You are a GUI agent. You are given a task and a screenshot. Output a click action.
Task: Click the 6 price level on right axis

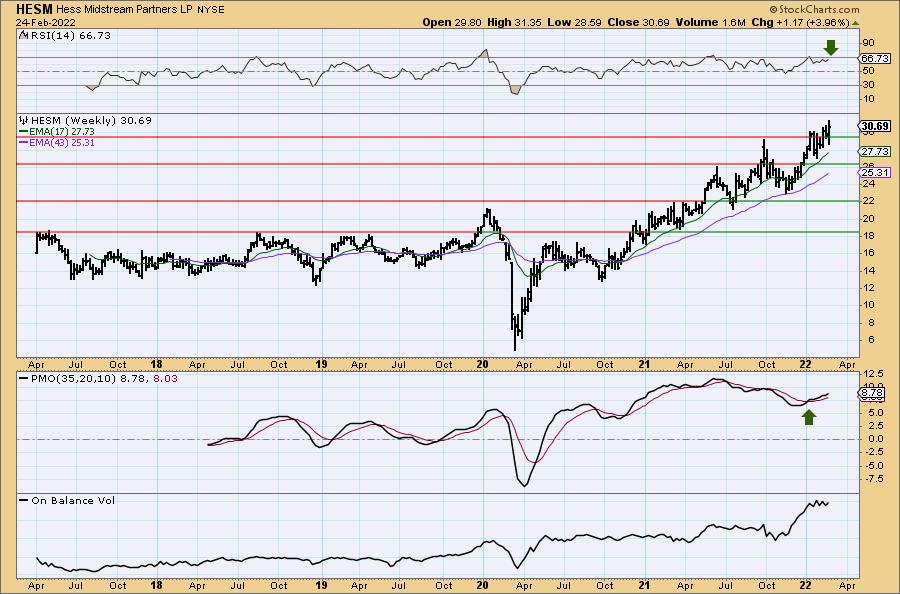coord(871,340)
